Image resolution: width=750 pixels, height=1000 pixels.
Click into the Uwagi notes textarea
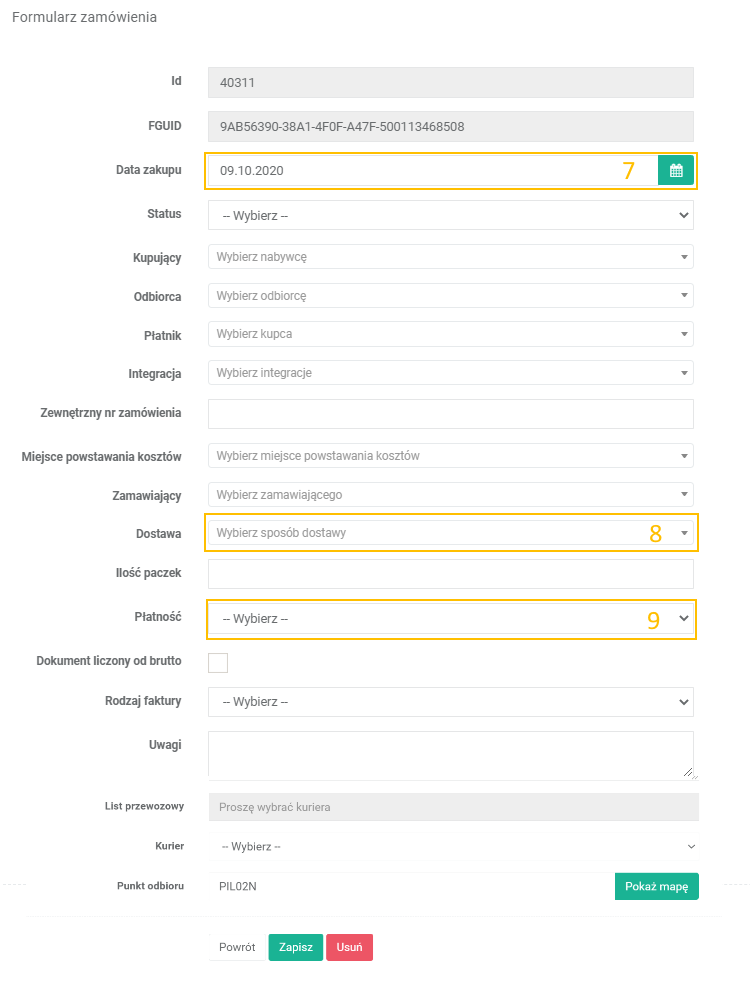click(x=450, y=754)
